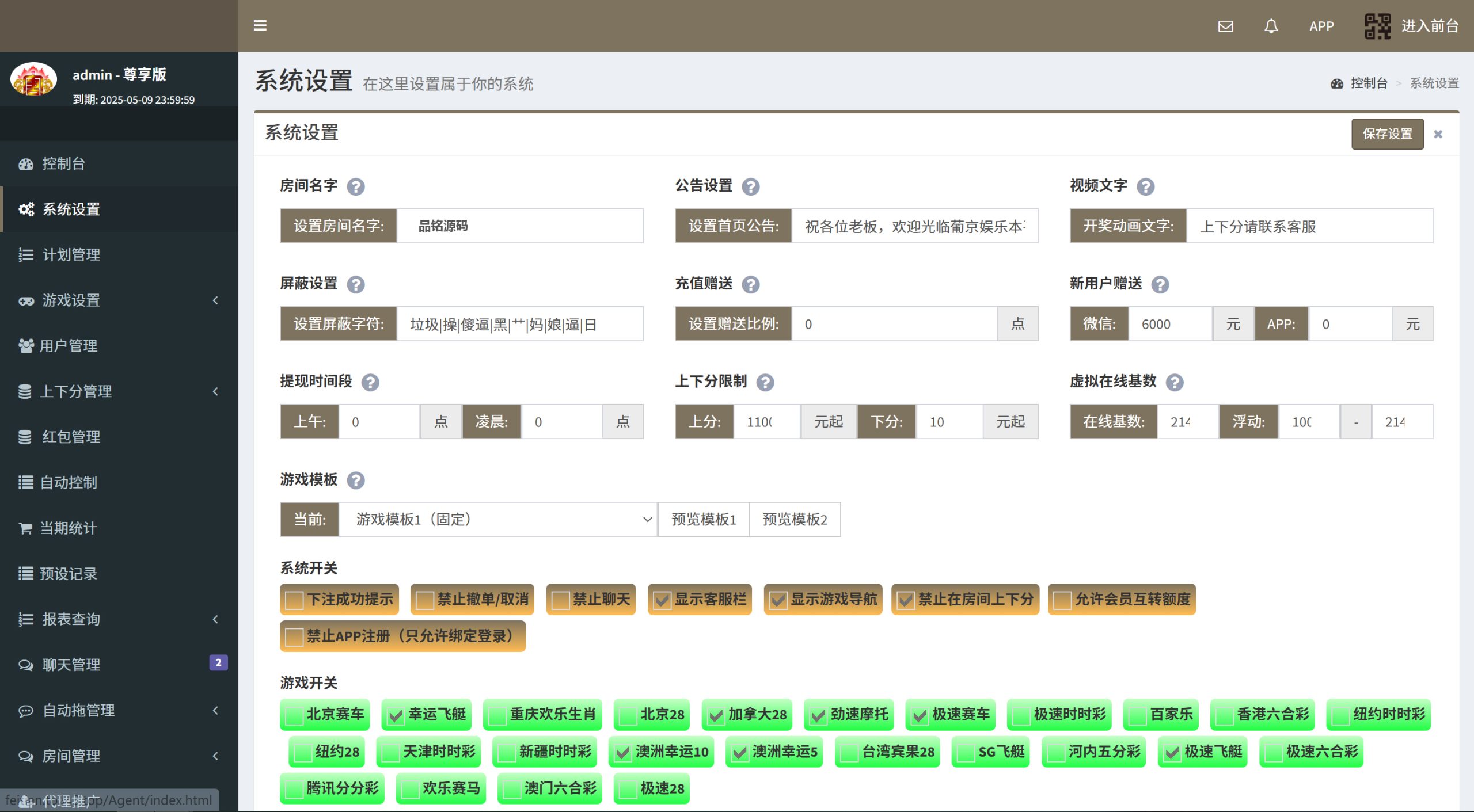Click help icon beside 虚拟在线基数
The width and height of the screenshot is (1474, 812).
click(x=1175, y=382)
